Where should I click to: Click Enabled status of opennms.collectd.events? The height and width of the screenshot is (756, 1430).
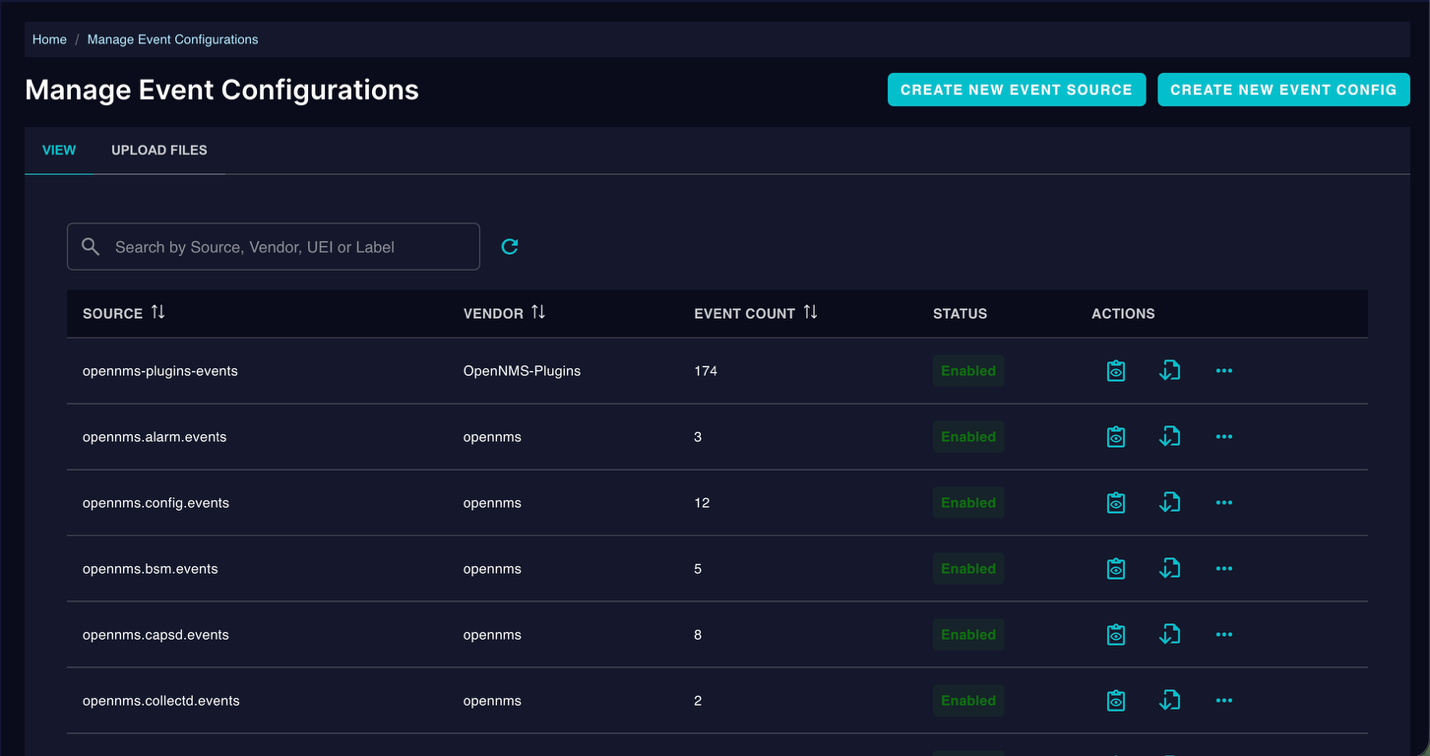point(968,701)
